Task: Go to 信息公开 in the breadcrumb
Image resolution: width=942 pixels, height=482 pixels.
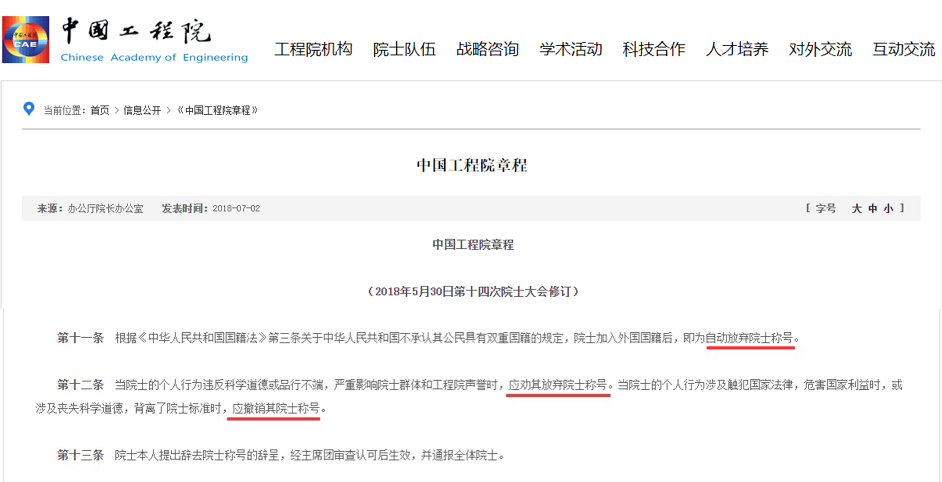Action: click(142, 111)
